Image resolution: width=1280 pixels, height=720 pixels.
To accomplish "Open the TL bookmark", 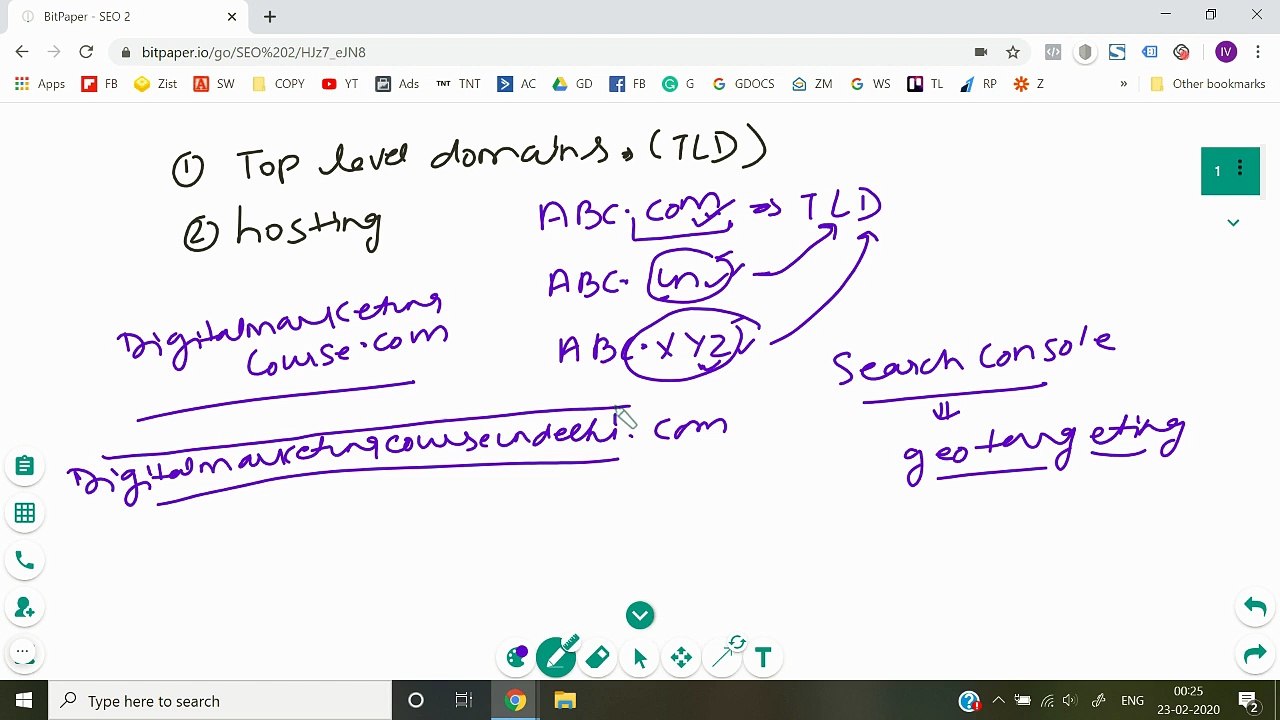I will [925, 84].
